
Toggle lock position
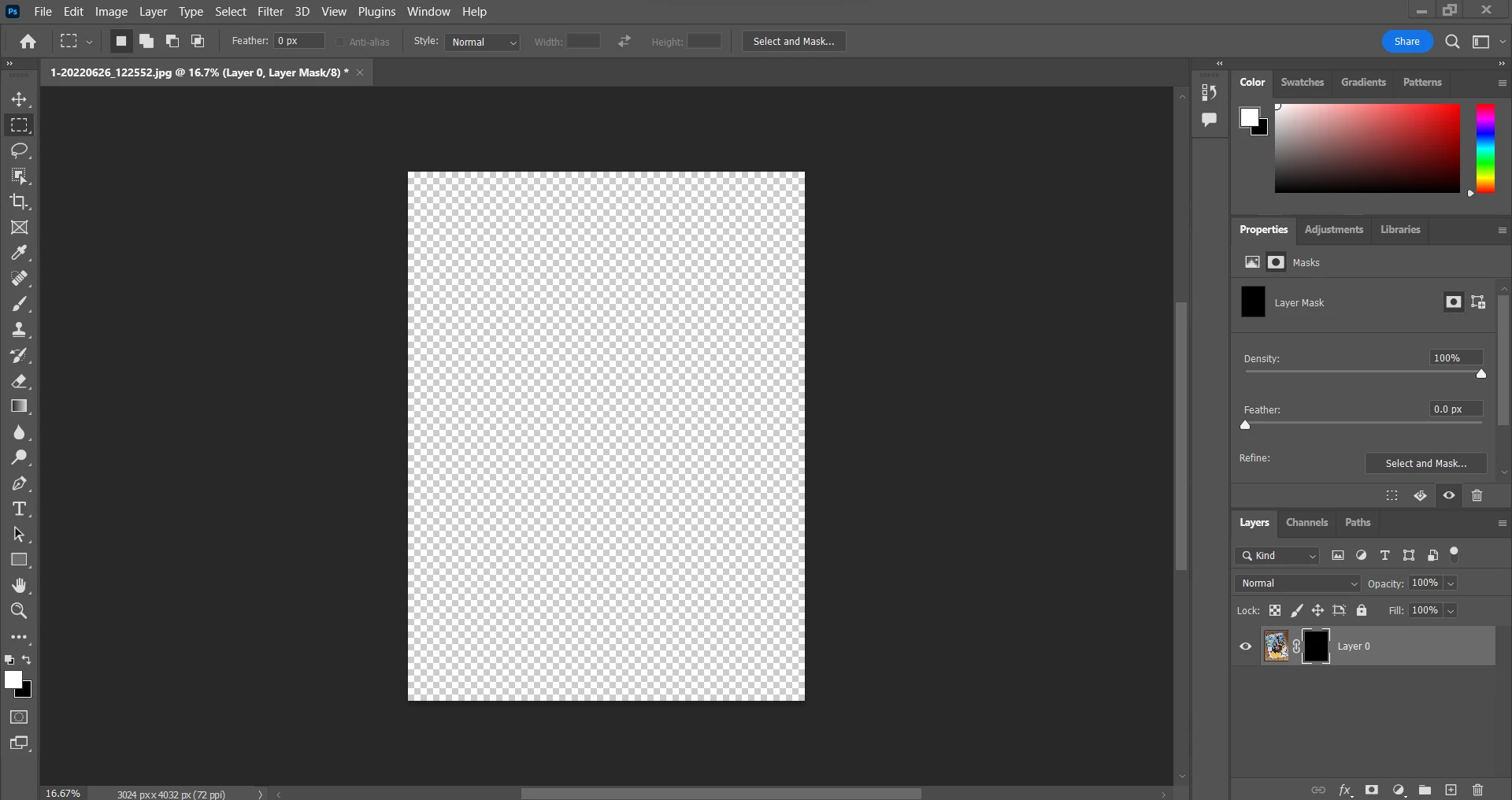[1317, 610]
